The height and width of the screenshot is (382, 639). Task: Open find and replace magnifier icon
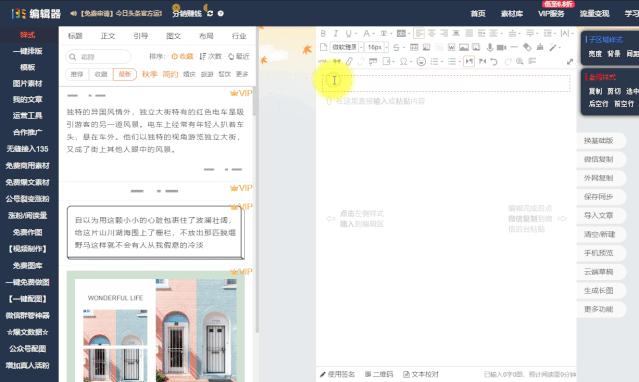coord(520,61)
